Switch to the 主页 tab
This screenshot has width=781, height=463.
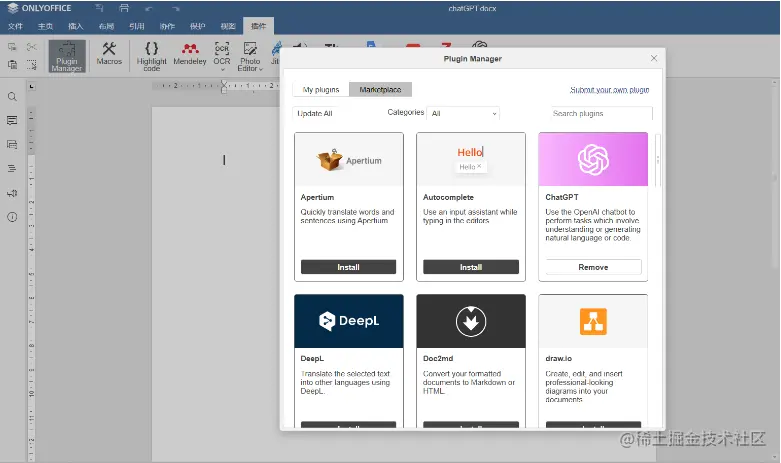click(45, 26)
